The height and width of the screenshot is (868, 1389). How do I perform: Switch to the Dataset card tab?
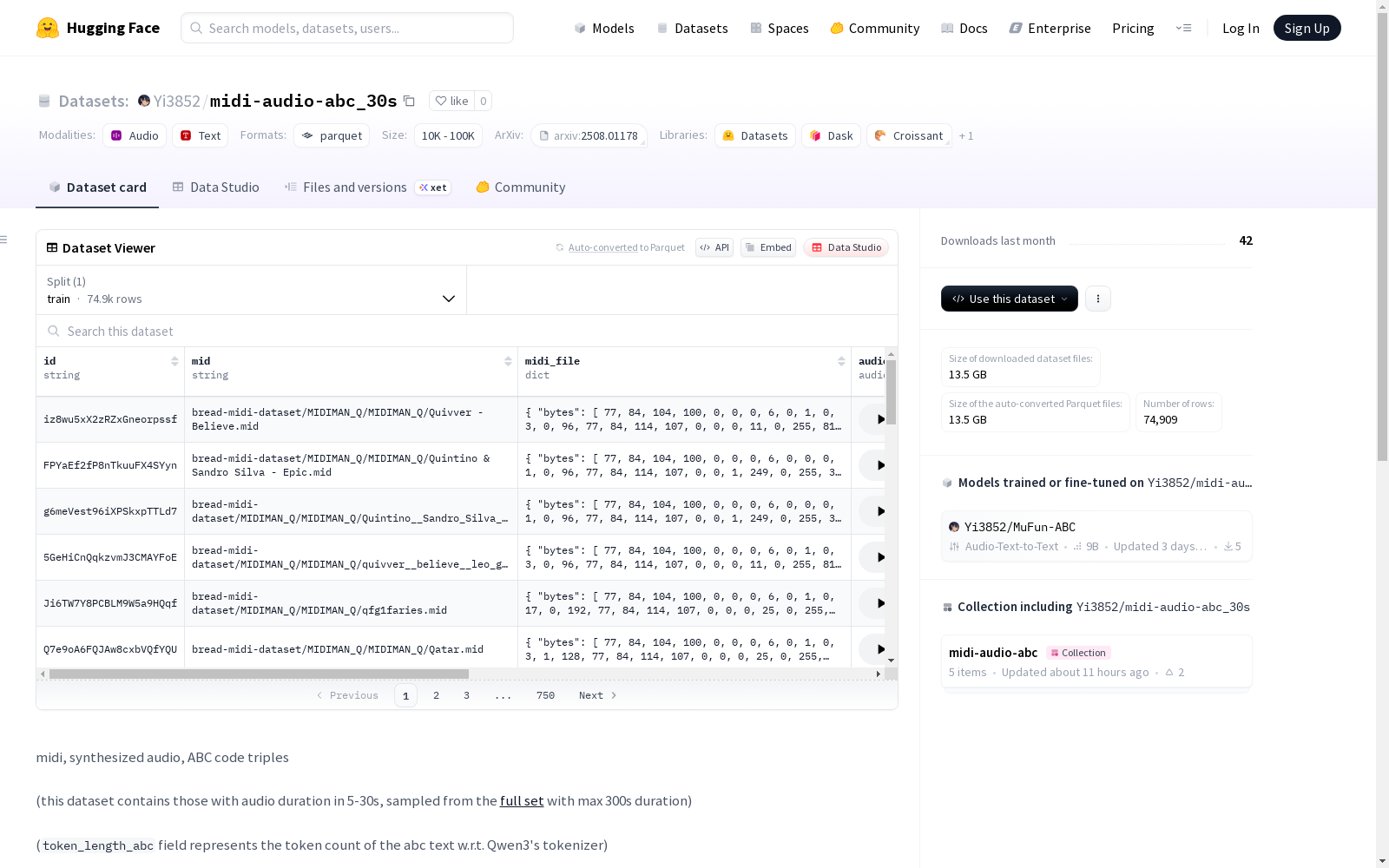coord(97,187)
